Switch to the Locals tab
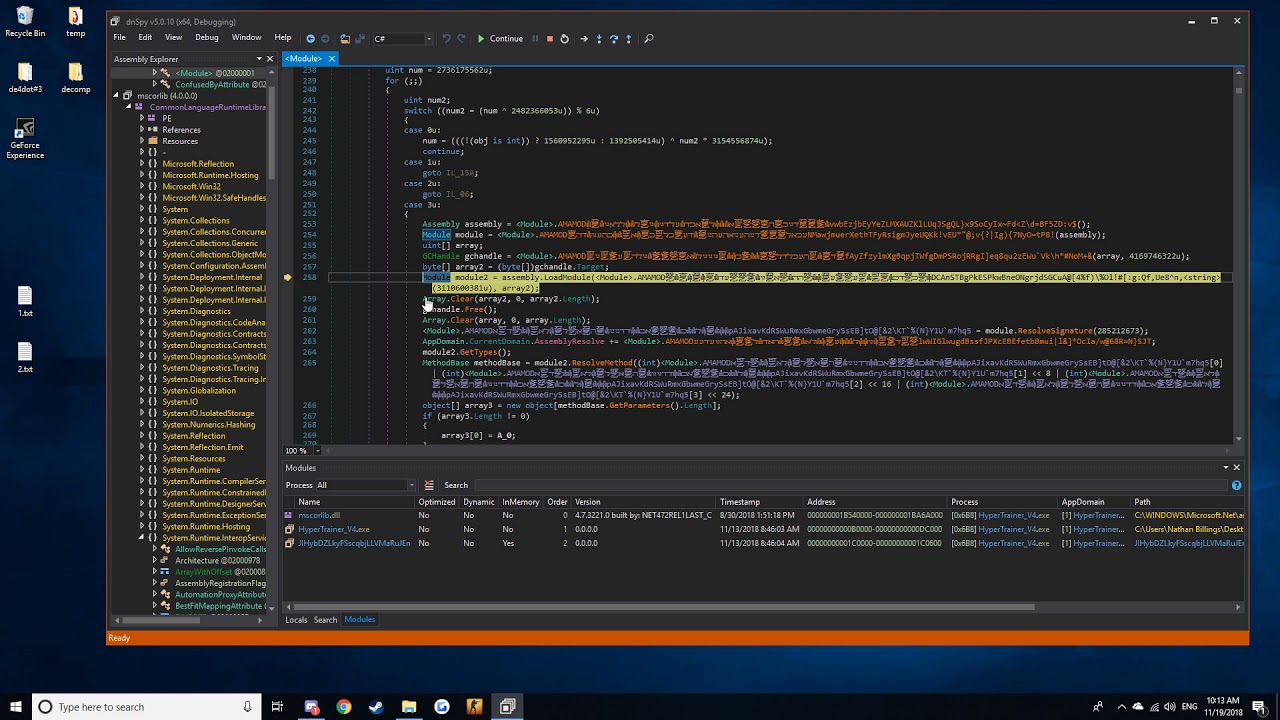Screen dimensions: 1280x720 [x=296, y=620]
